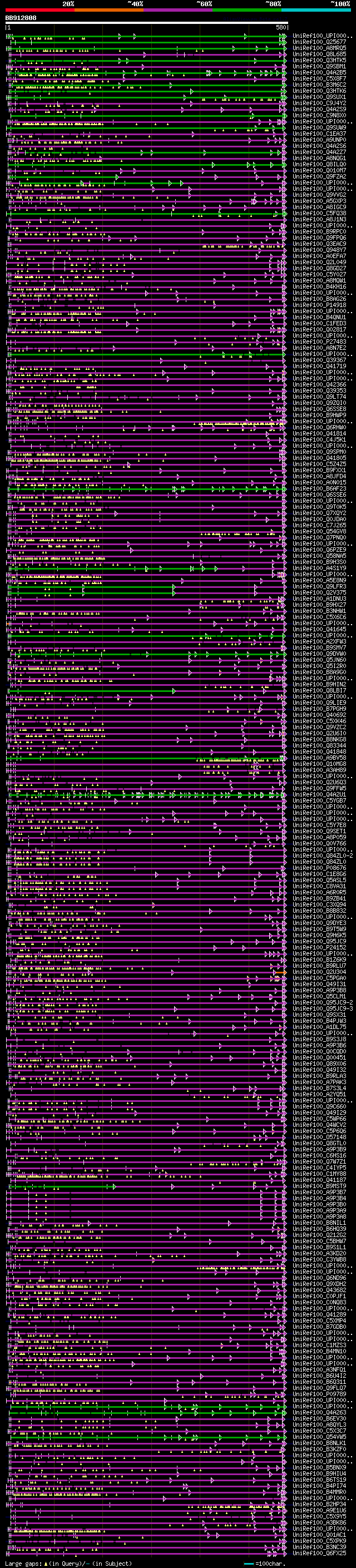Select hit label UniRef100_Q6FX25
356x1568 pixels.
tap(319, 1553)
